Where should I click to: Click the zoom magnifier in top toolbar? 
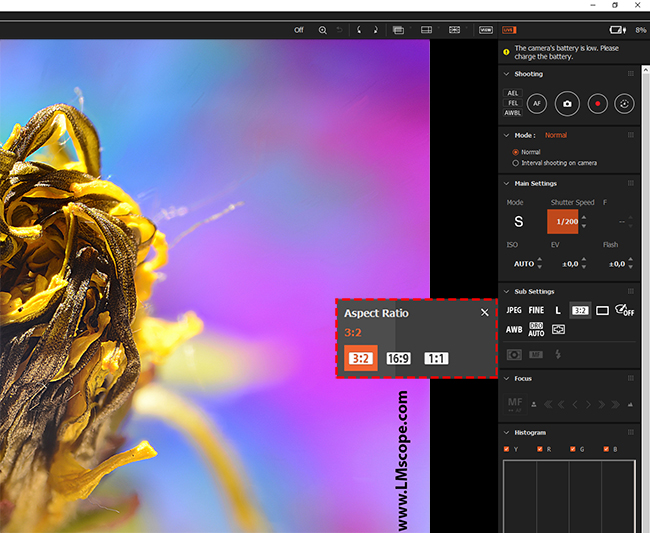(322, 30)
